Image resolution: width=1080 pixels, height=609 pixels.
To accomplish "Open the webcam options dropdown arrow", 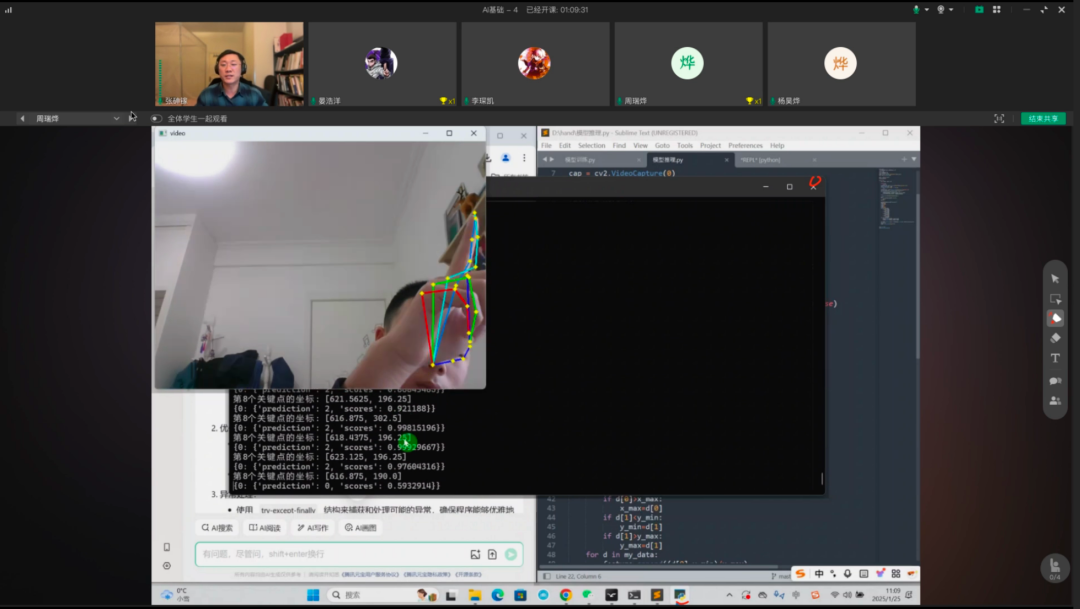I will tap(951, 10).
